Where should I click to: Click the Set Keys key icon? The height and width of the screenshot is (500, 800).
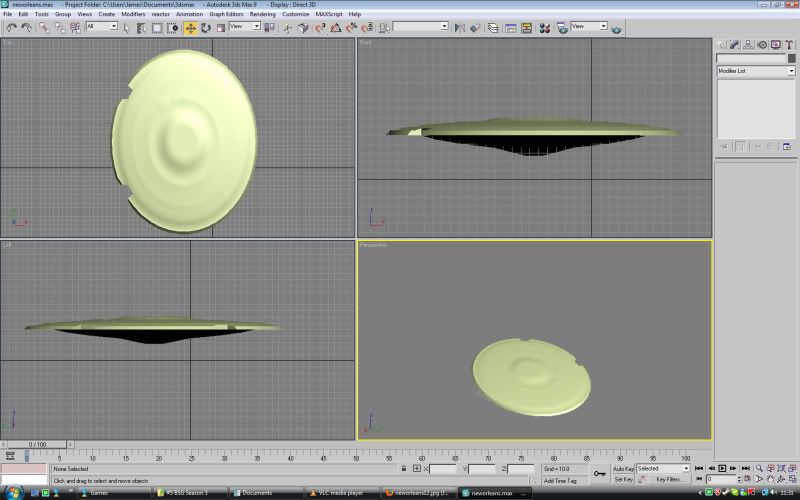pos(599,474)
